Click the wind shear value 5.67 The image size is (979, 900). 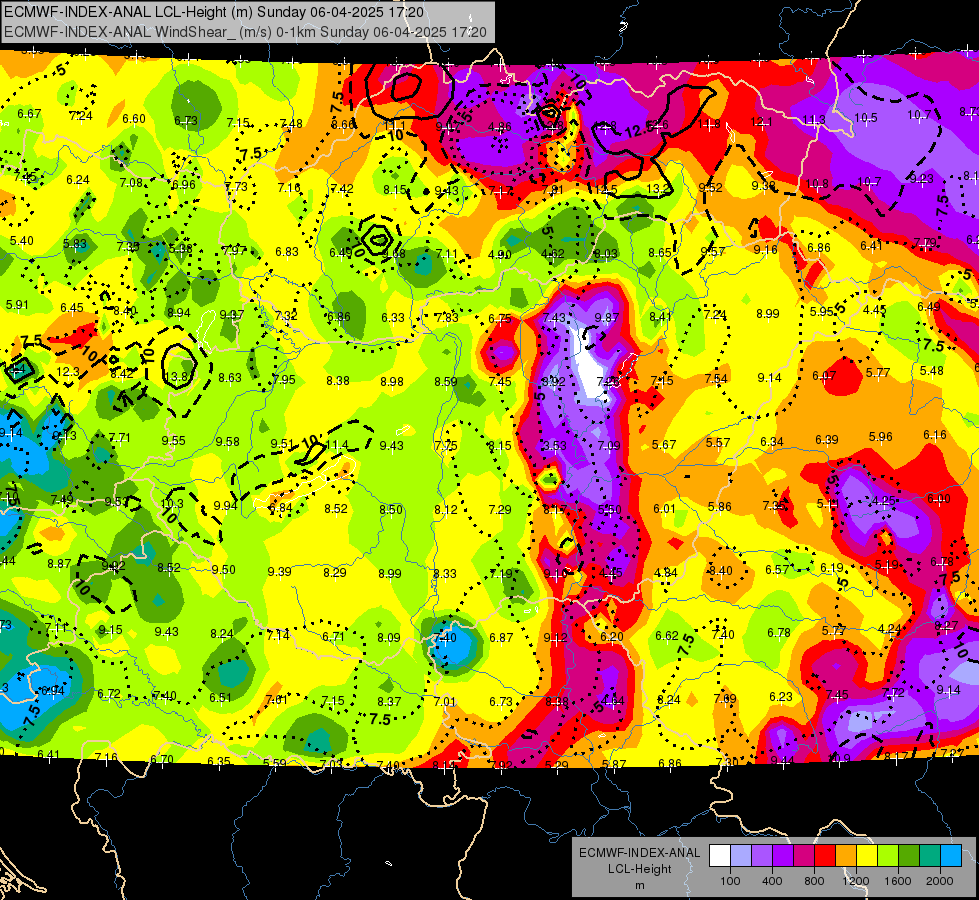point(664,444)
